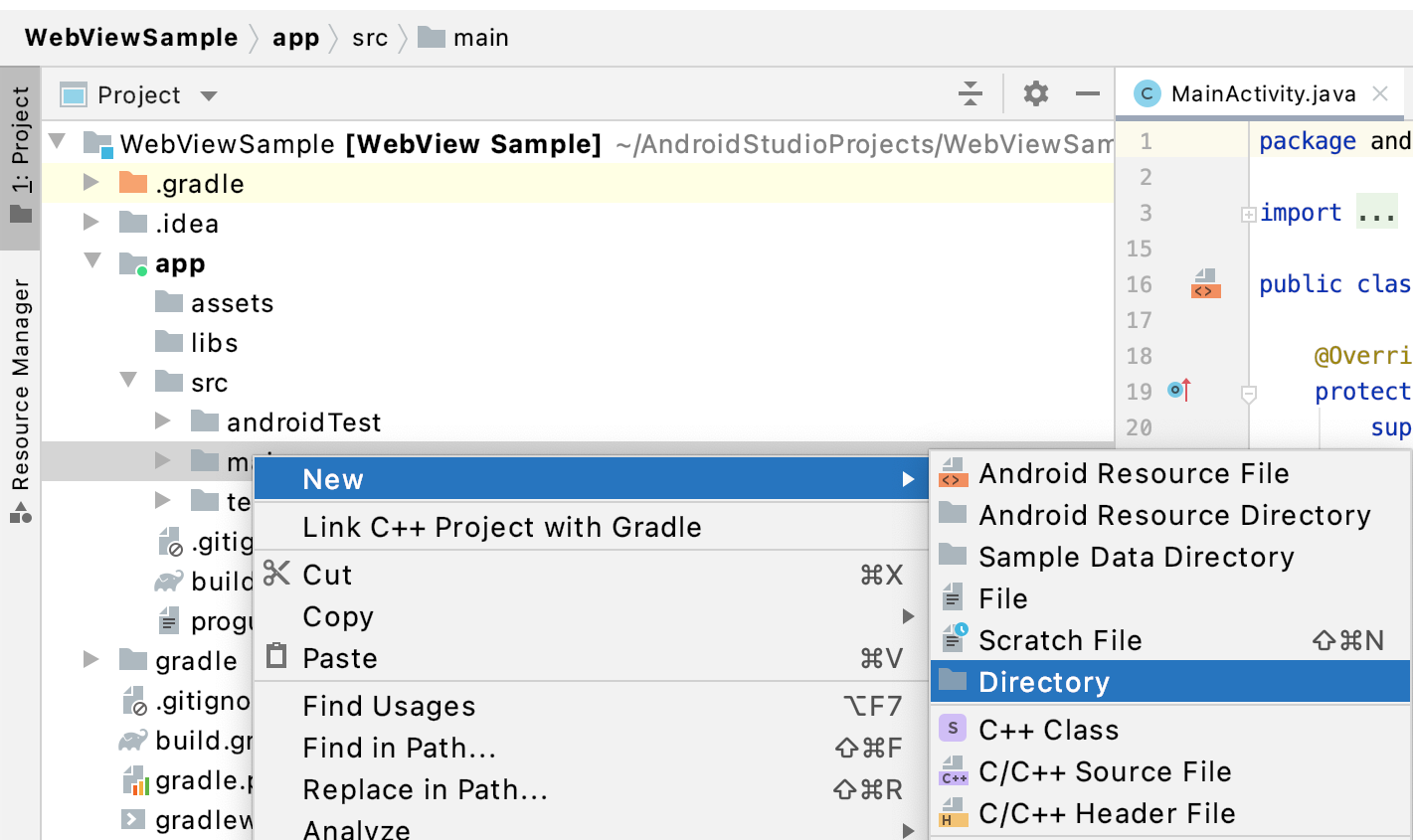Click the C++ Class icon in the submenu
The width and height of the screenshot is (1413, 840).
click(x=951, y=729)
